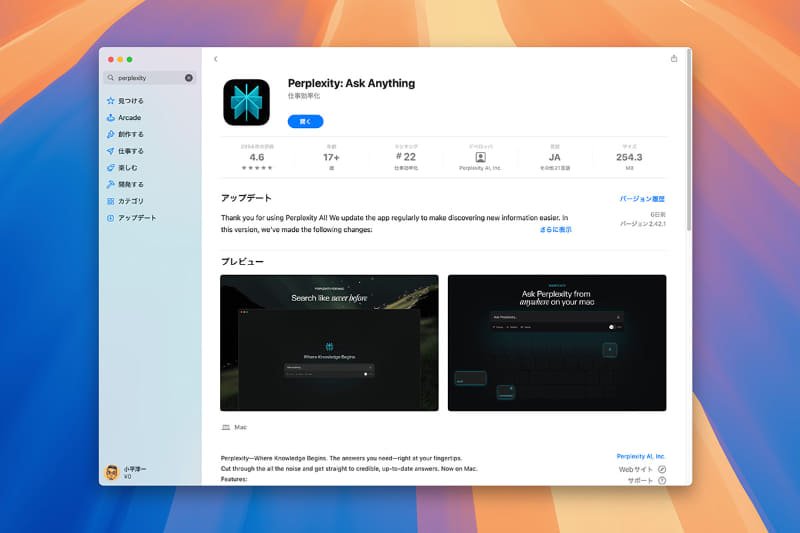Click the #22 ranking value

click(x=406, y=157)
